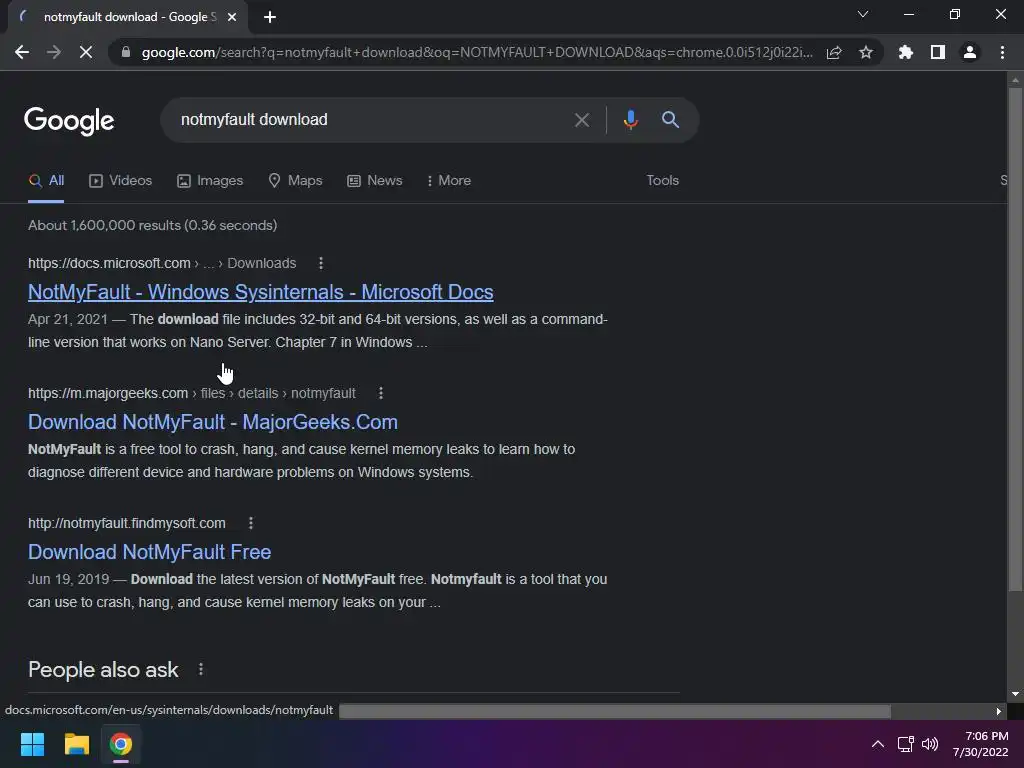The height and width of the screenshot is (768, 1024).
Task: Submit search with the magnifier icon
Action: tap(670, 120)
